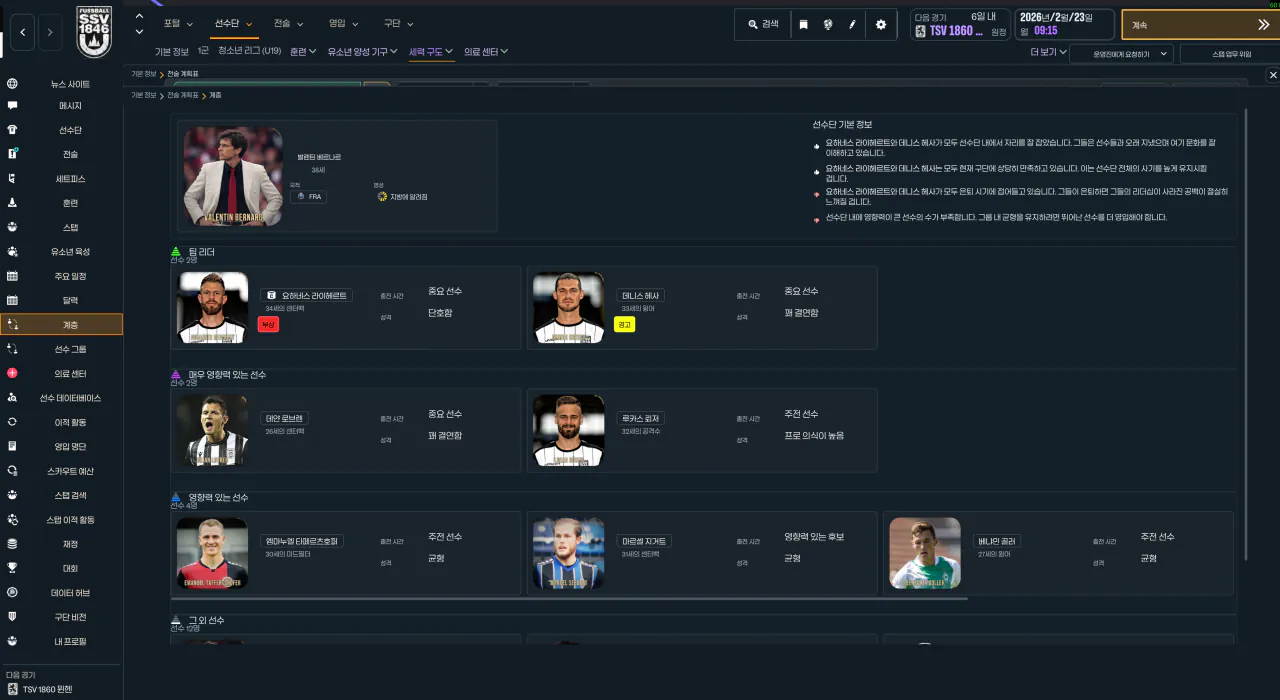The width and height of the screenshot is (1280, 700).
Task: Click the horizontal scrollbar under player cards
Action: click(x=570, y=599)
